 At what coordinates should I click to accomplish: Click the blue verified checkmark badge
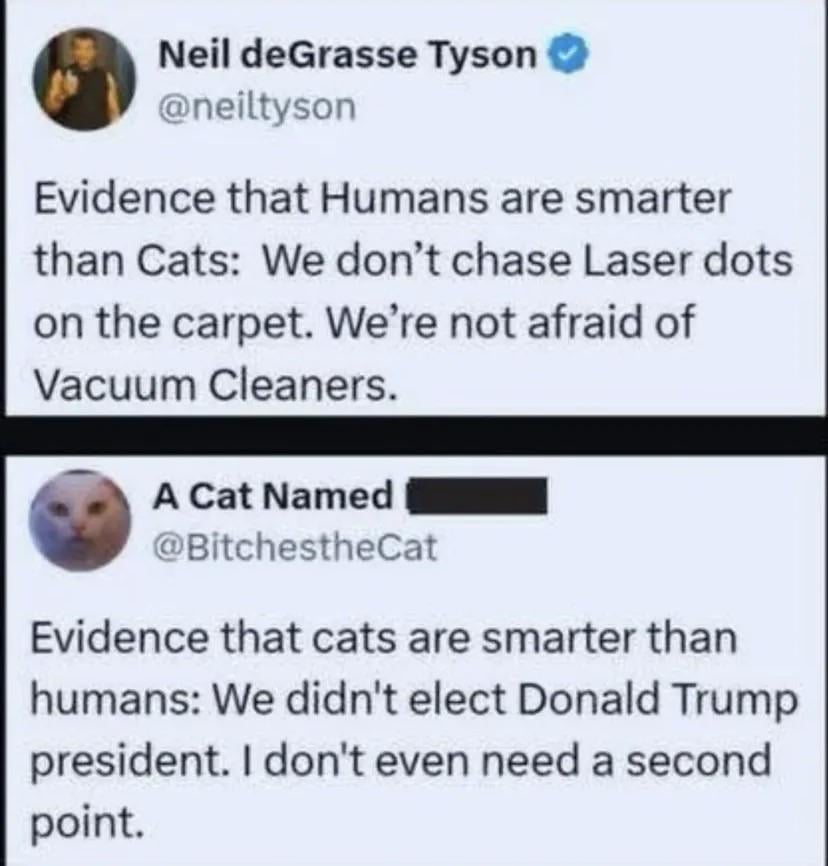click(x=567, y=58)
